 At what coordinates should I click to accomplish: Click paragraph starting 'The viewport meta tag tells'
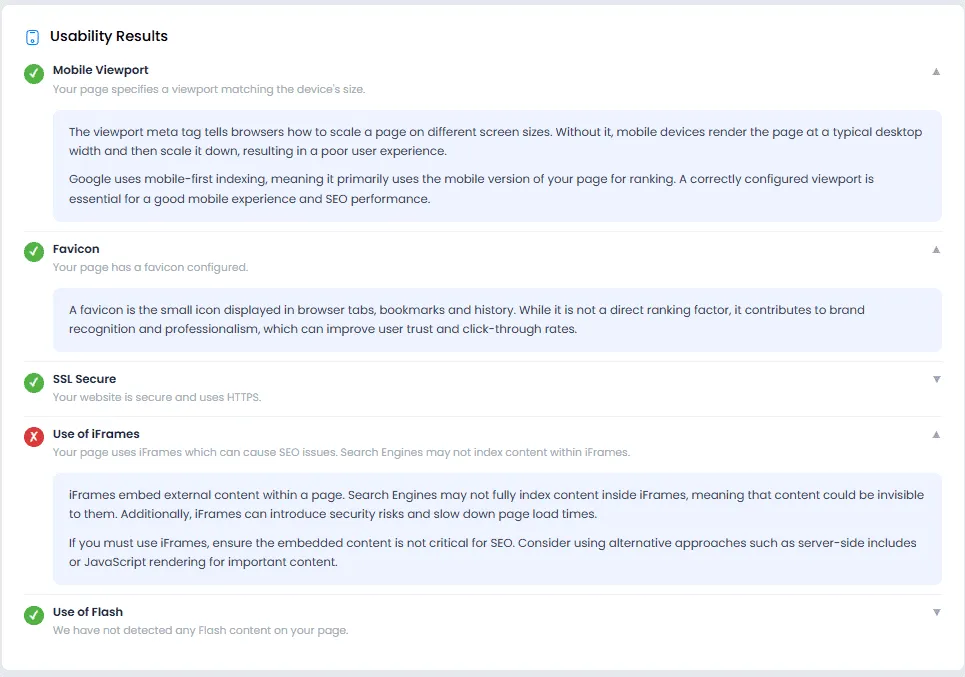pos(495,141)
